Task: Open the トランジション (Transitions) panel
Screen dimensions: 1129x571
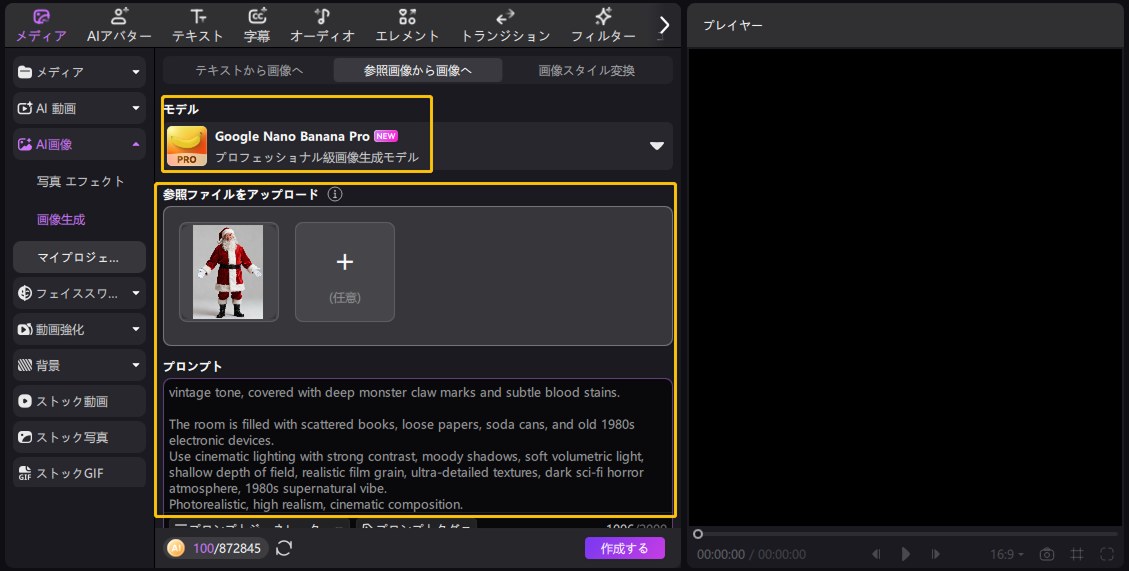Action: click(x=505, y=25)
